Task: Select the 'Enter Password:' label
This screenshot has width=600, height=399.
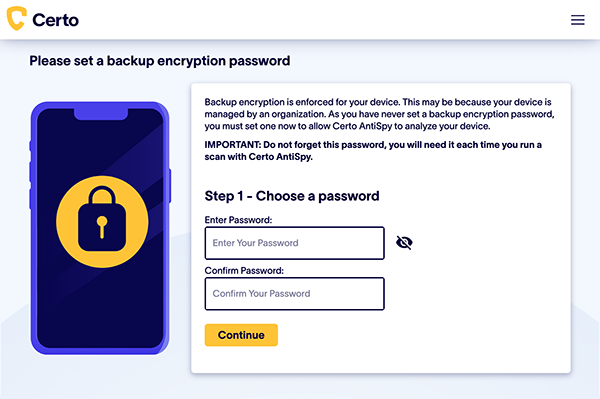Action: pyautogui.click(x=238, y=220)
